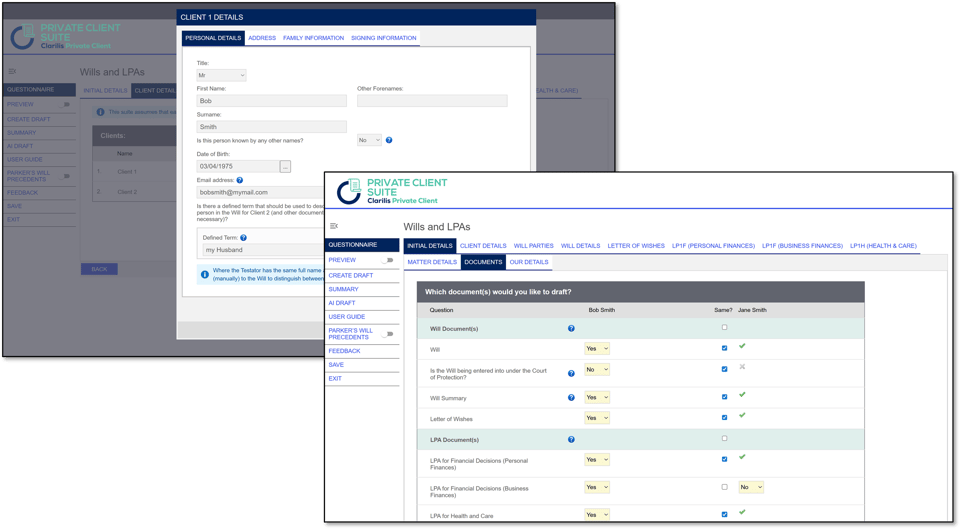Screen dimensions: 960x529
Task: Click help icon beside Email address label
Action: (240, 180)
